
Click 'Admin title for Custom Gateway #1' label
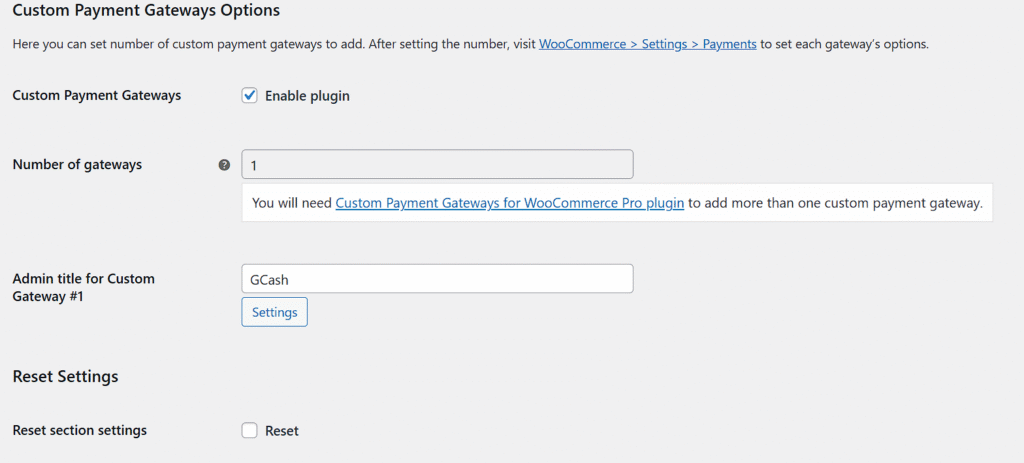(x=84, y=287)
